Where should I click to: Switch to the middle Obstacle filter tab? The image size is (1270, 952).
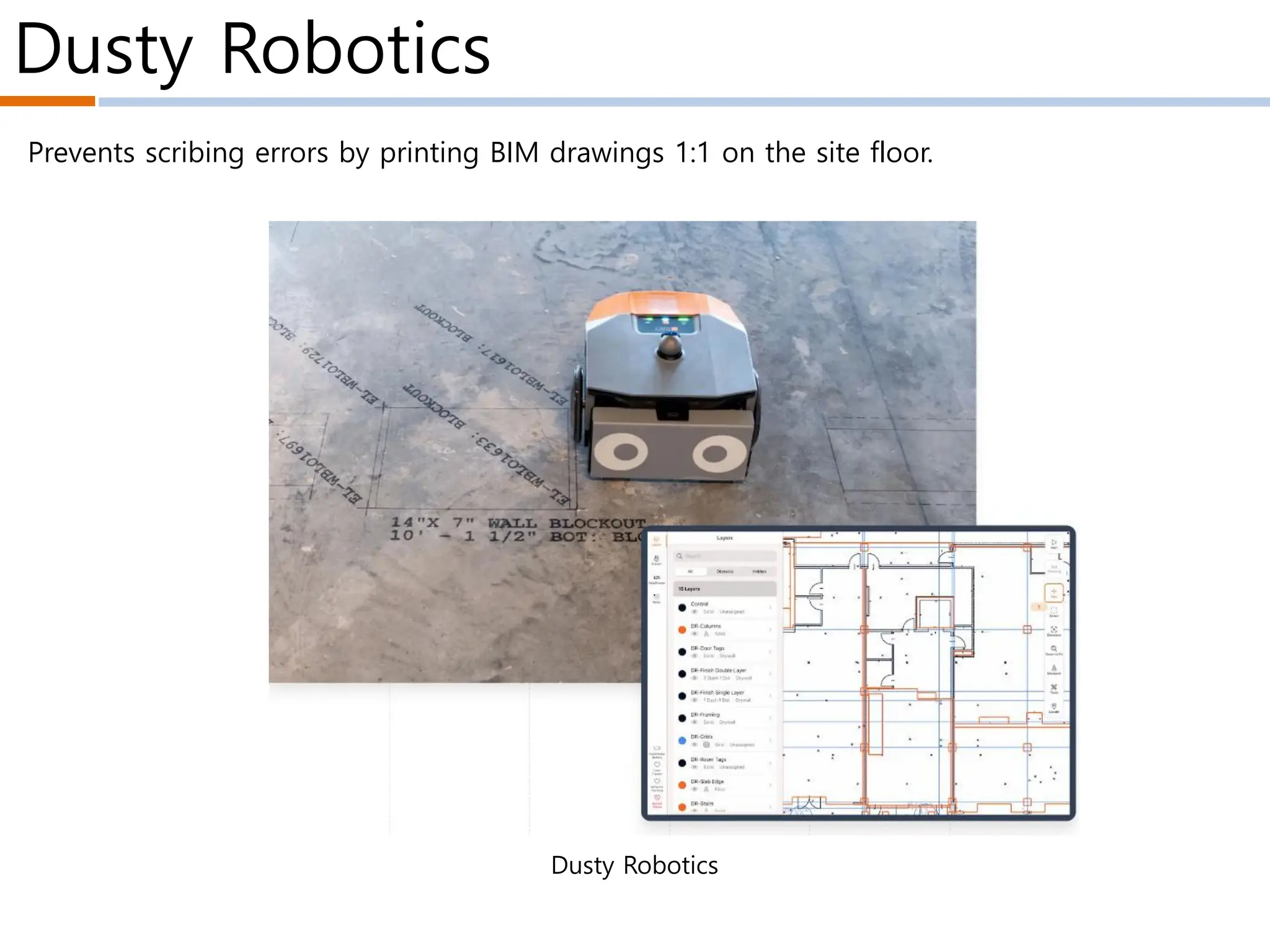pos(724,571)
